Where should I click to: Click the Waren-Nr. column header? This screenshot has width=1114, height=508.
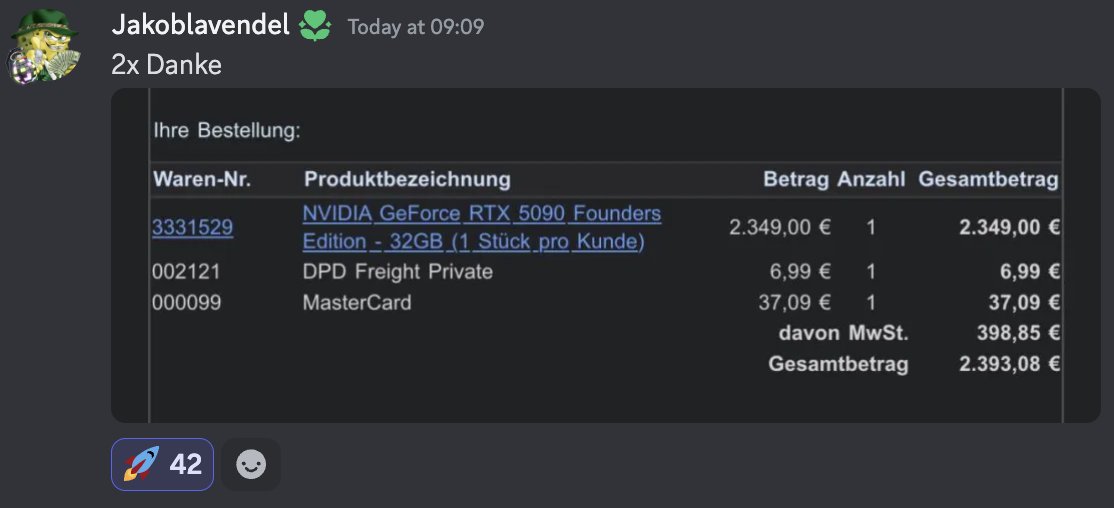(202, 179)
